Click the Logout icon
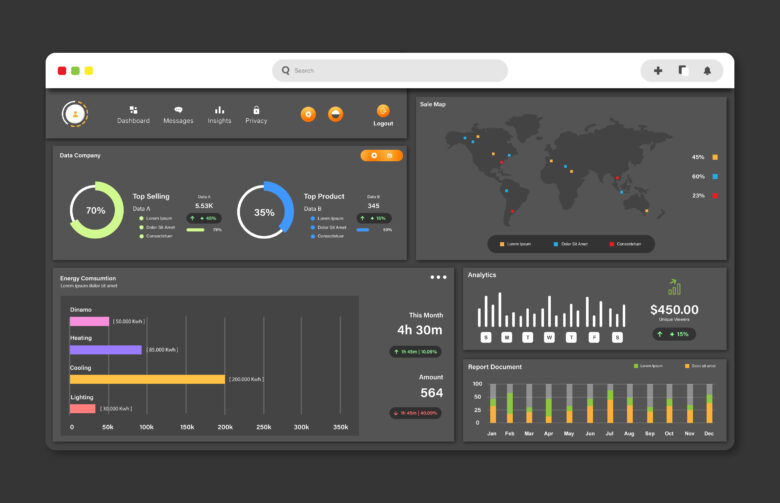 (x=383, y=111)
